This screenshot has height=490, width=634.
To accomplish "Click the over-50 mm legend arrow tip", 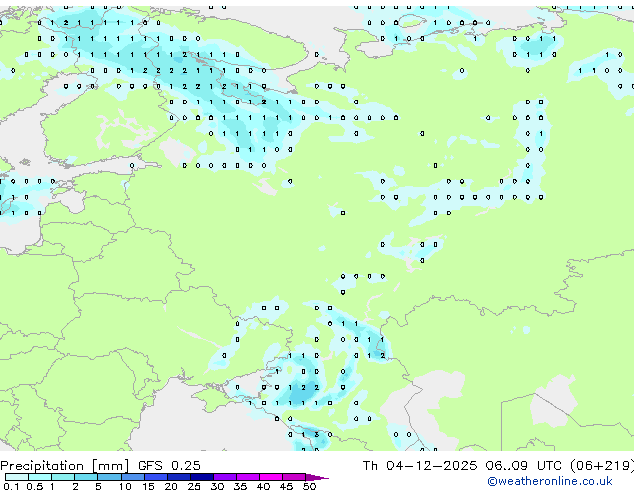I will click(317, 477).
